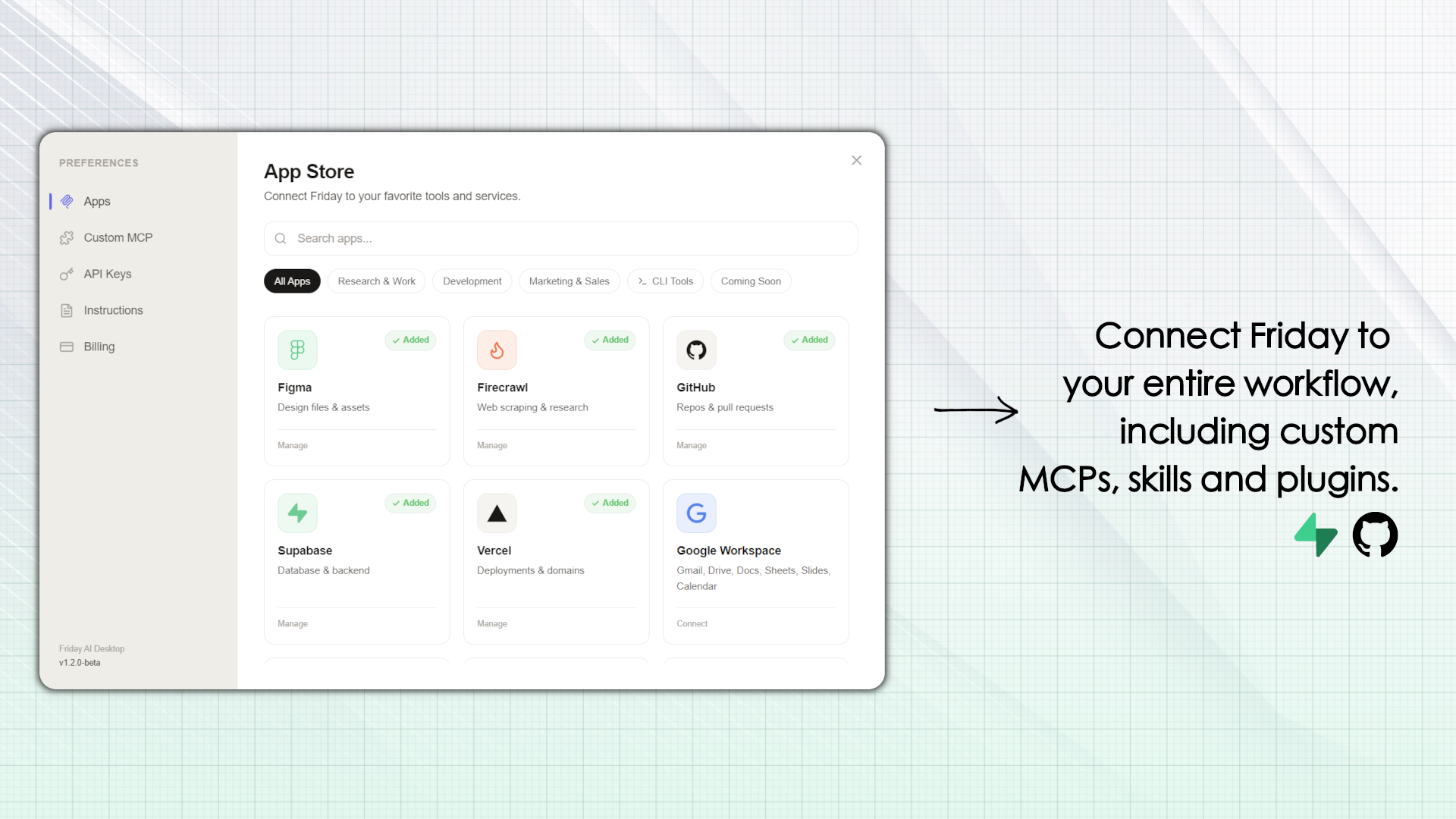1456x819 pixels.
Task: Manage the GitHub integration
Action: click(x=692, y=445)
